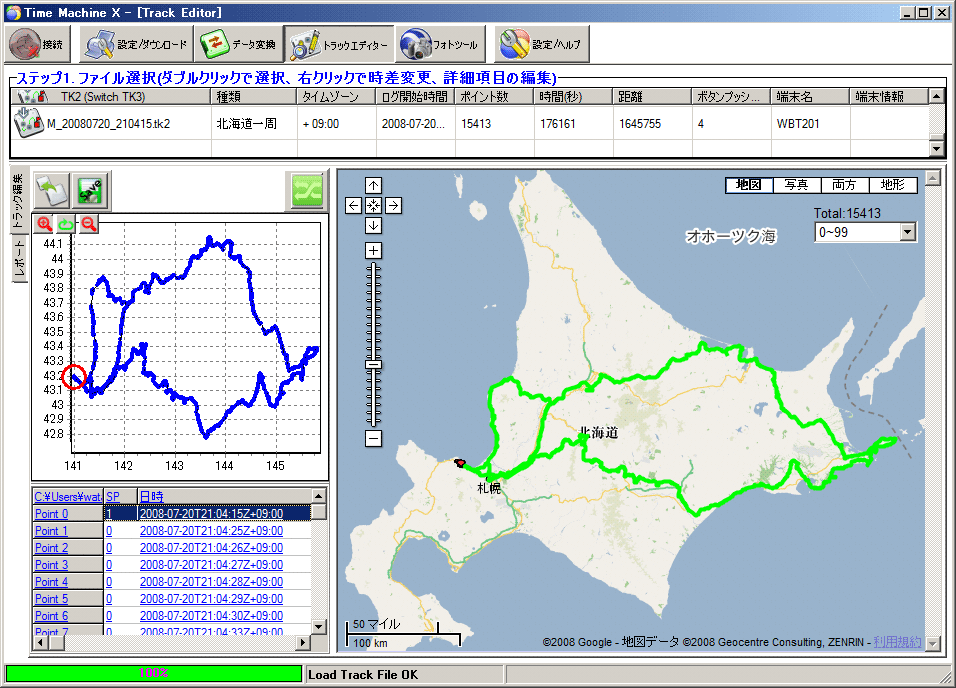Click the red start marker on map
Image resolution: width=956 pixels, height=688 pixels.
[x=460, y=464]
